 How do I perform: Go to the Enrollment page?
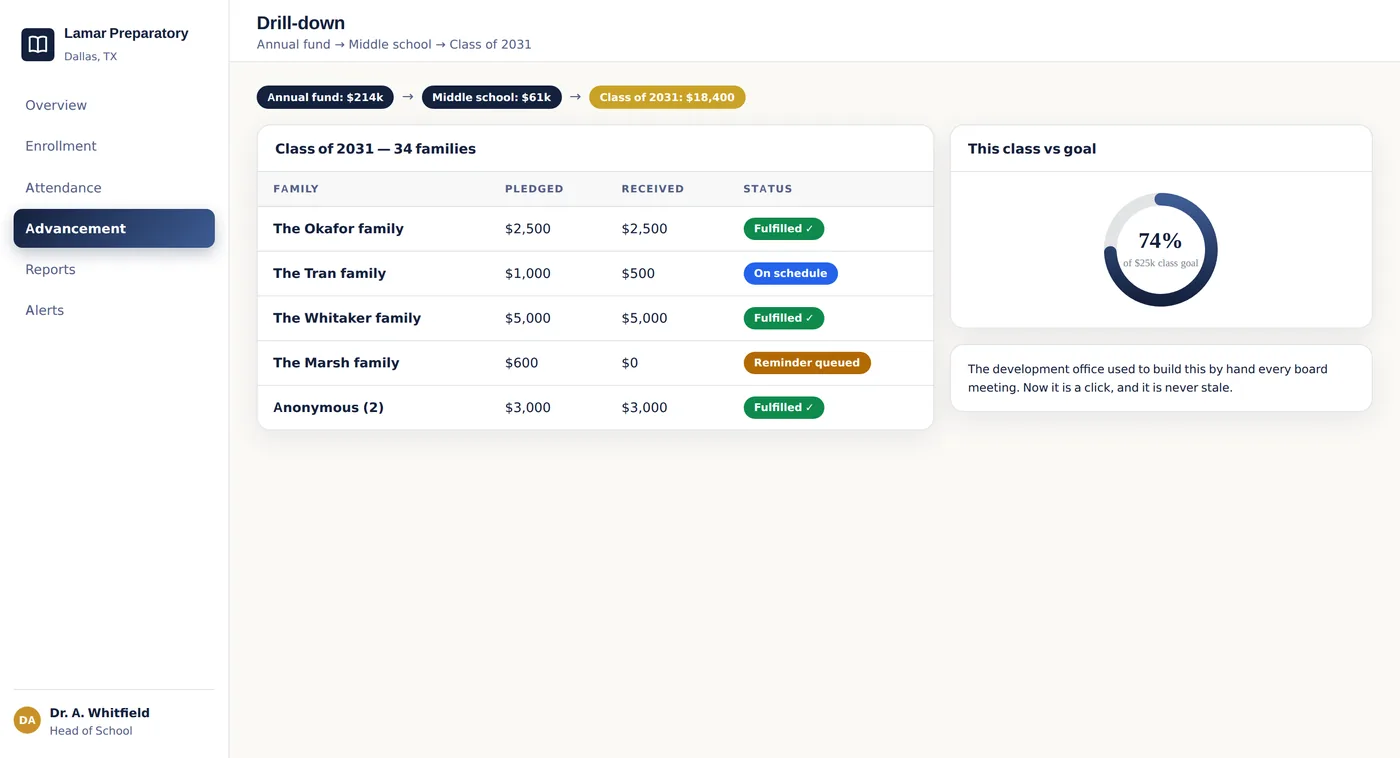[x=114, y=146]
